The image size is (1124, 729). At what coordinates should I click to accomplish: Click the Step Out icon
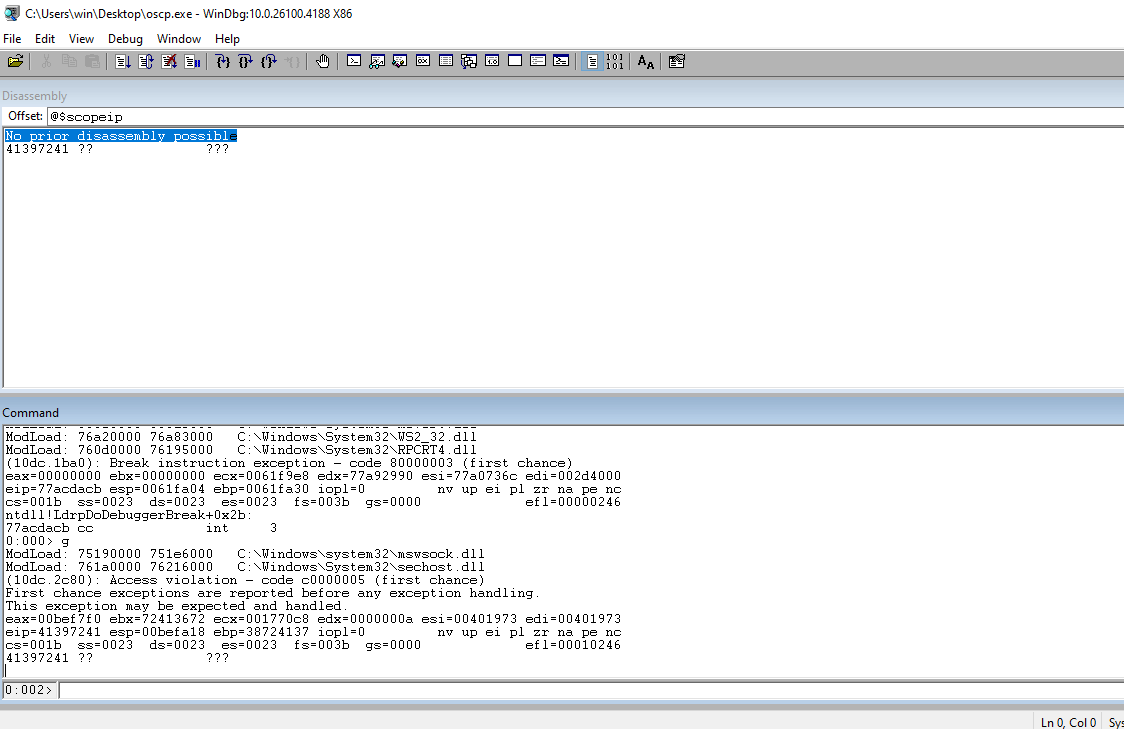click(x=269, y=62)
